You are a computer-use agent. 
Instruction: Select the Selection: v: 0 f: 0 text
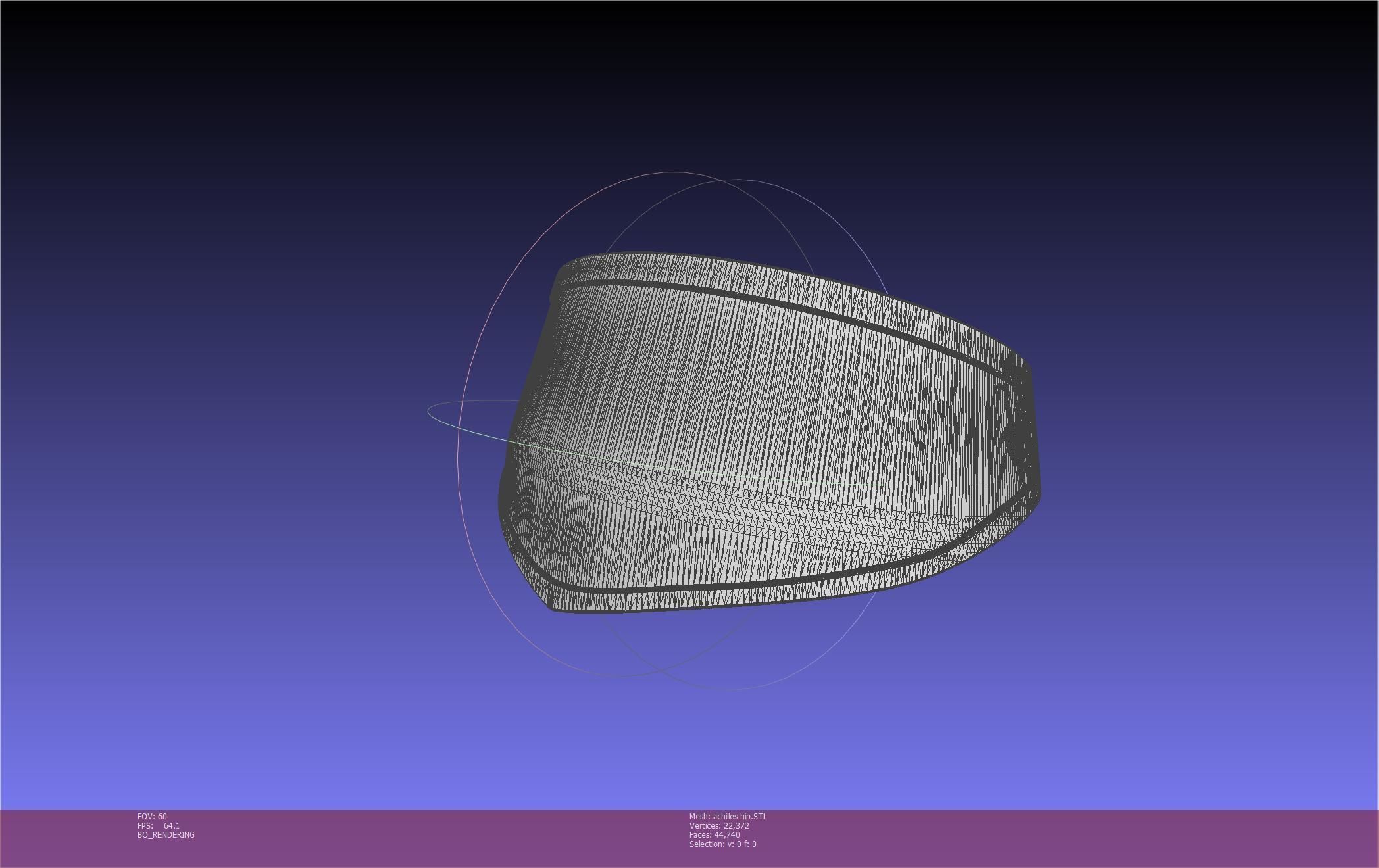pos(723,844)
